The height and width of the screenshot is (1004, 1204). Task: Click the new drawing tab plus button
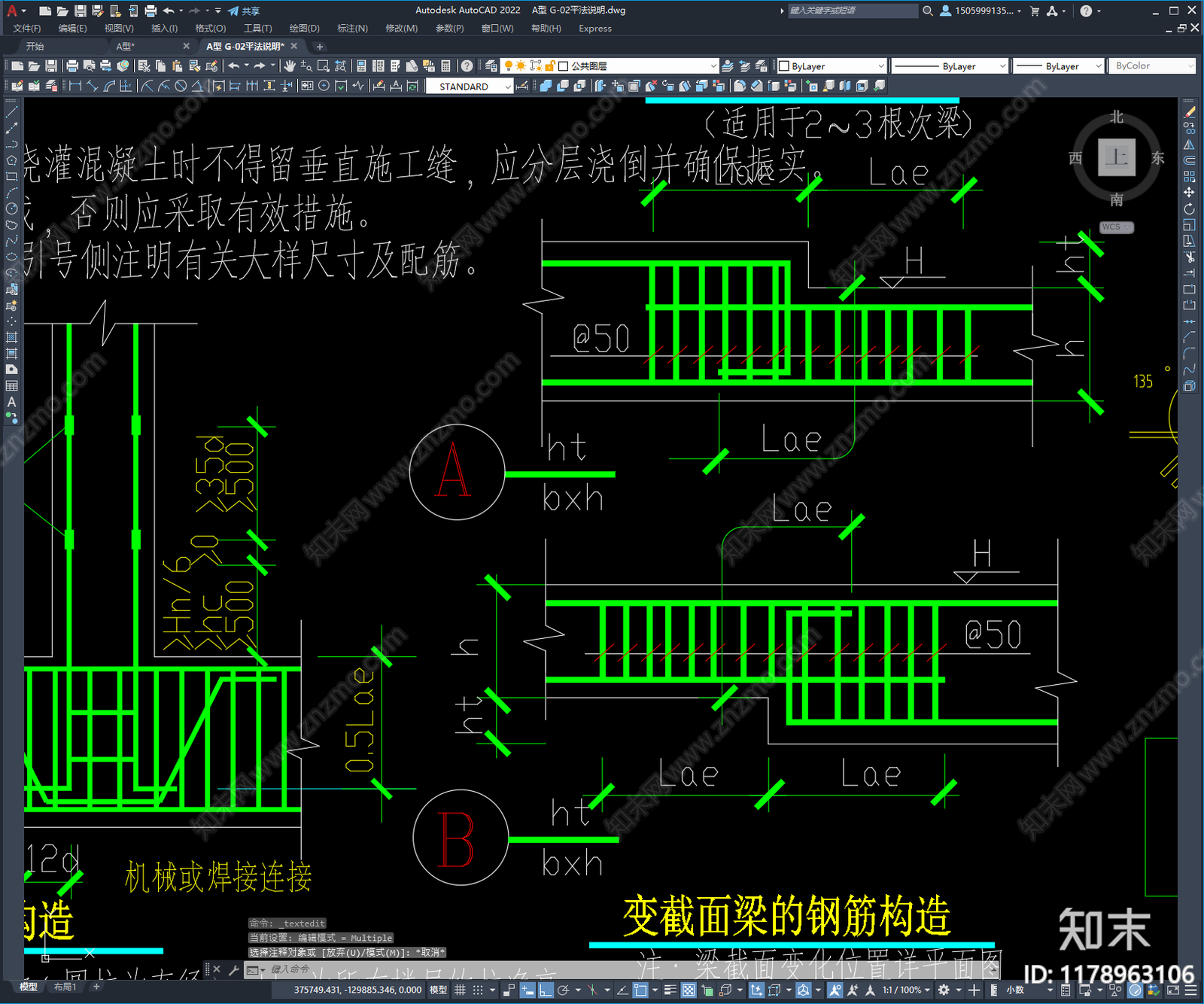pos(320,47)
